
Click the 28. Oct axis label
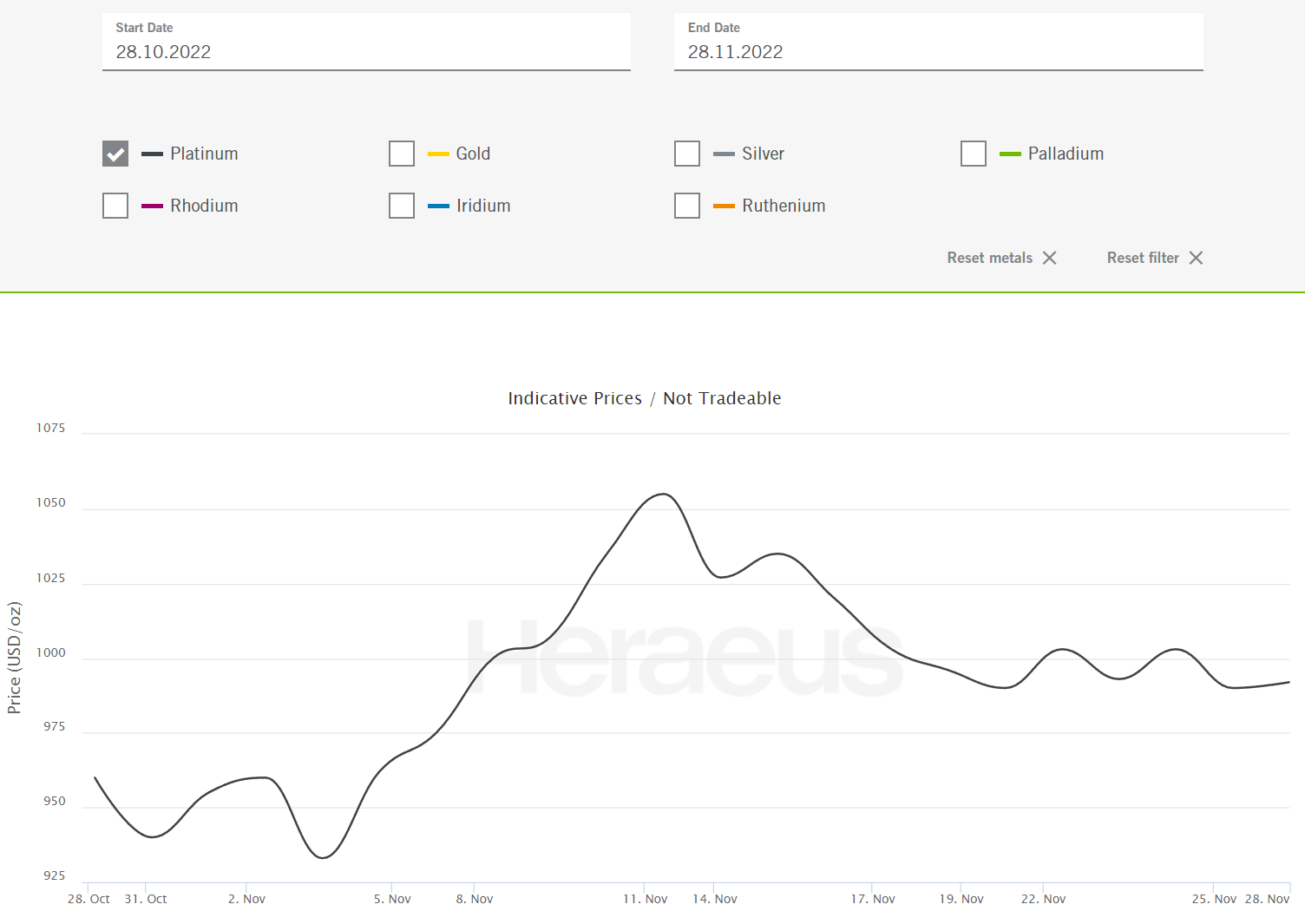pos(89,899)
